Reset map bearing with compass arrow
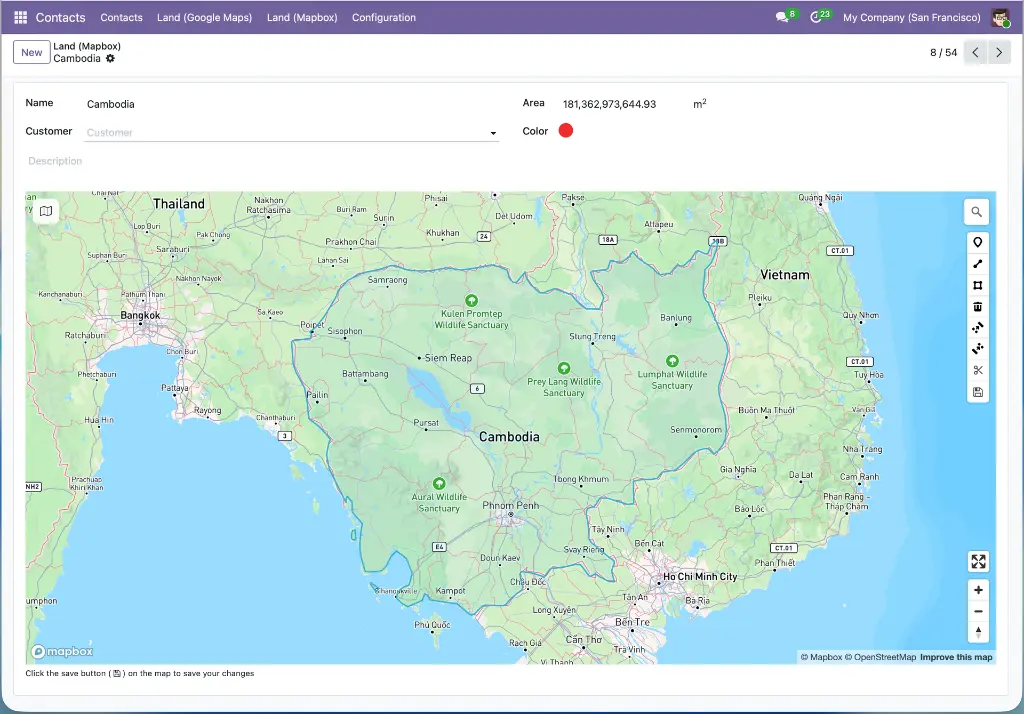 click(x=978, y=632)
